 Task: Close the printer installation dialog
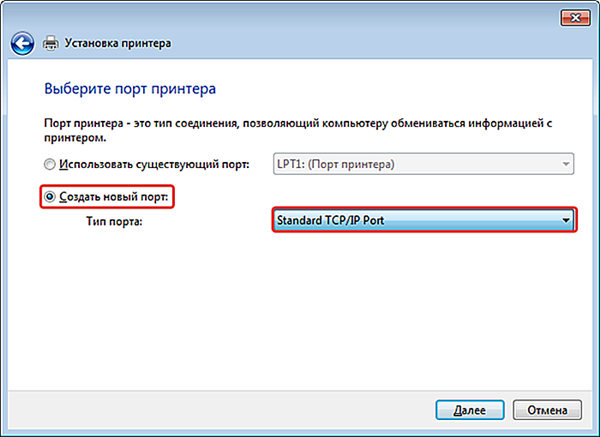point(575,18)
